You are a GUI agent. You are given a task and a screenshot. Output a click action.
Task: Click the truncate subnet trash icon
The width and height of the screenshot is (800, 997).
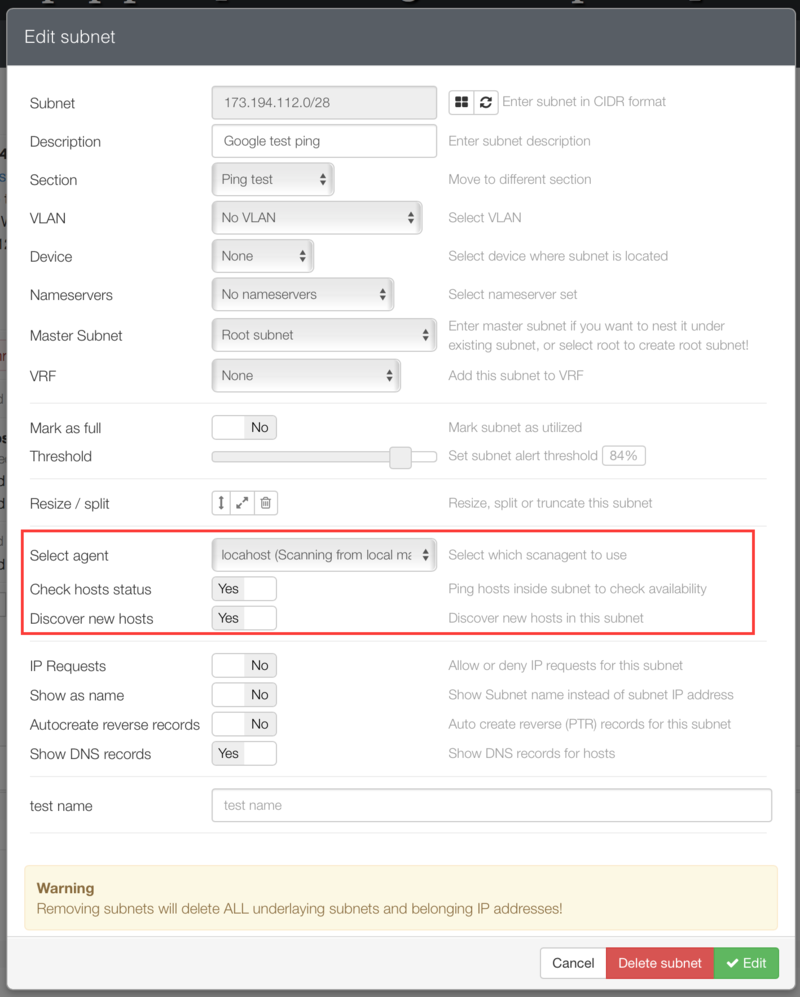(x=265, y=503)
